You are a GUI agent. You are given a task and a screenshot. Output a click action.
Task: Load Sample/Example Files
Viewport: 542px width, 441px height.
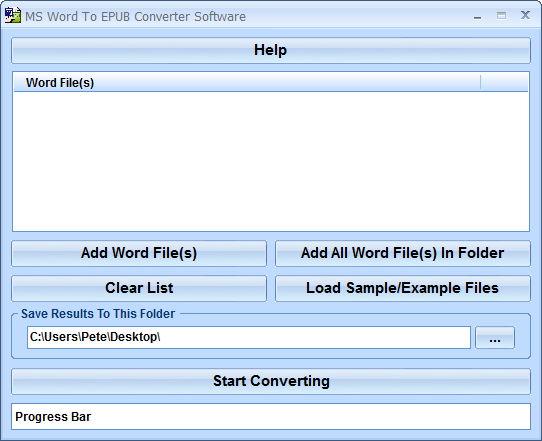click(x=403, y=288)
